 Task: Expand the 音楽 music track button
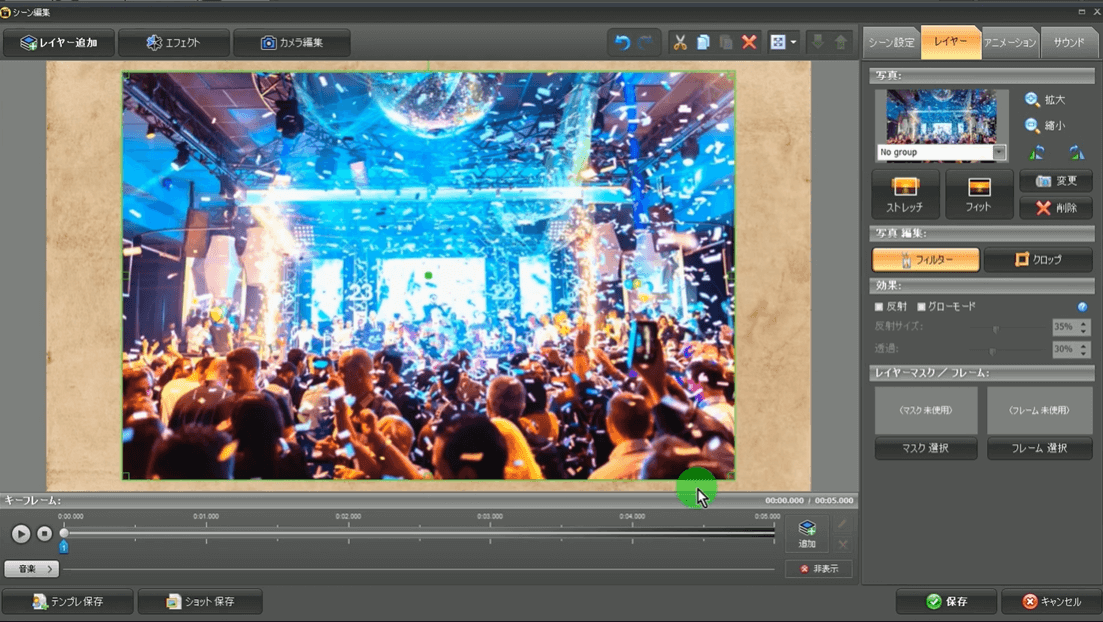(x=31, y=569)
